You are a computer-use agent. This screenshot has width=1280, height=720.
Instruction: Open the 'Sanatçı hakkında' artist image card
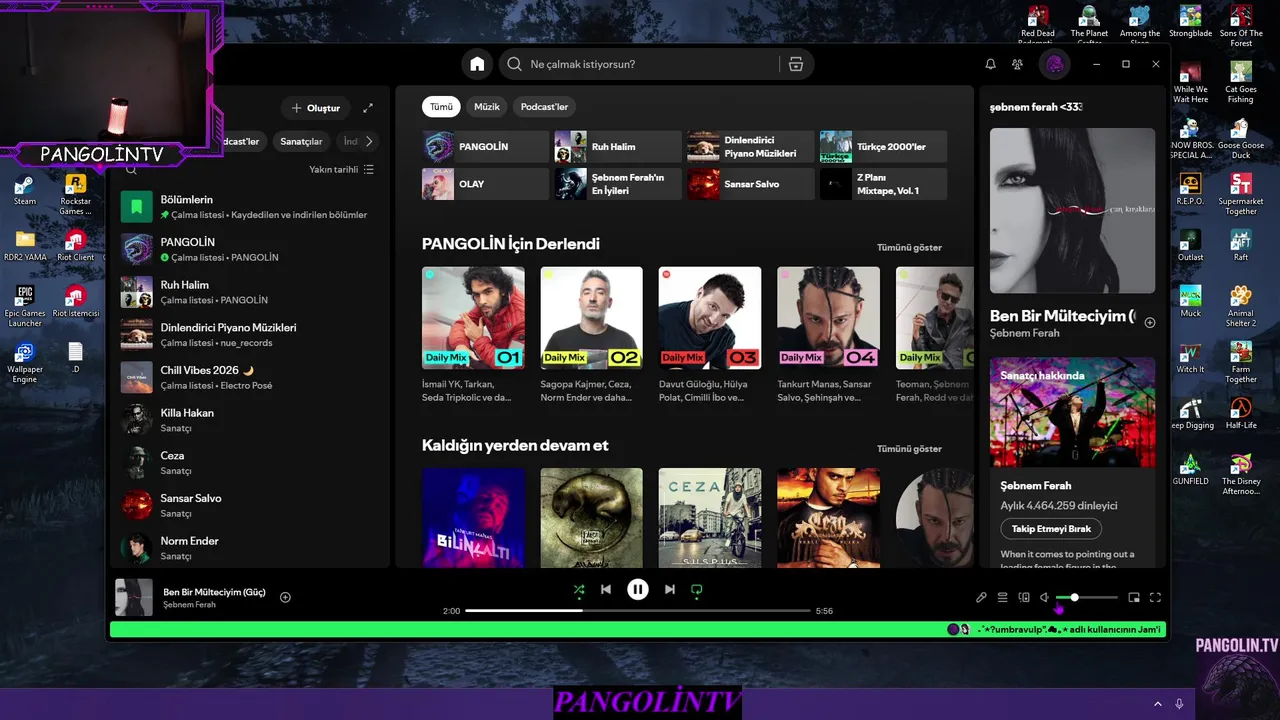[x=1072, y=412]
